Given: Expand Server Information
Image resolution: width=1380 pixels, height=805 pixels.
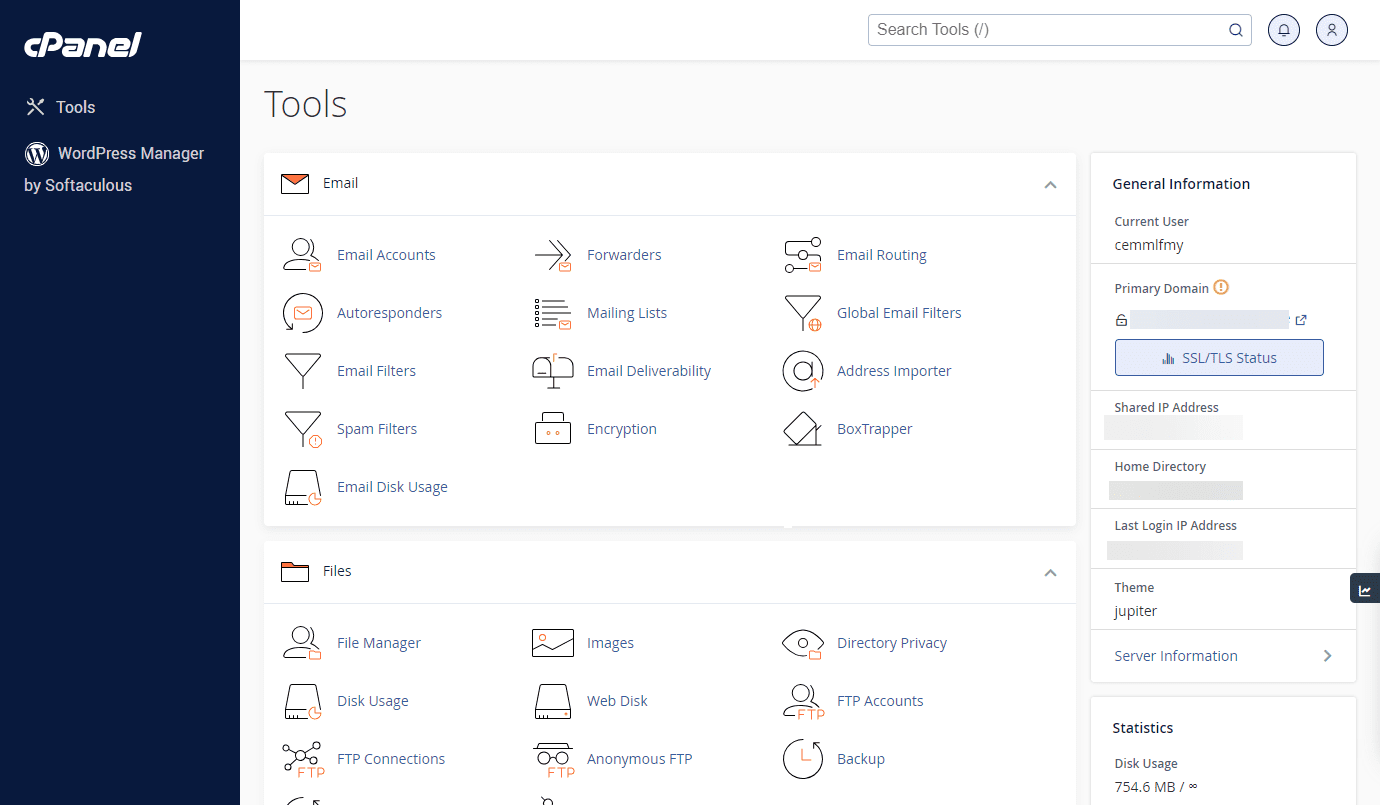Looking at the screenshot, I should coord(1222,655).
